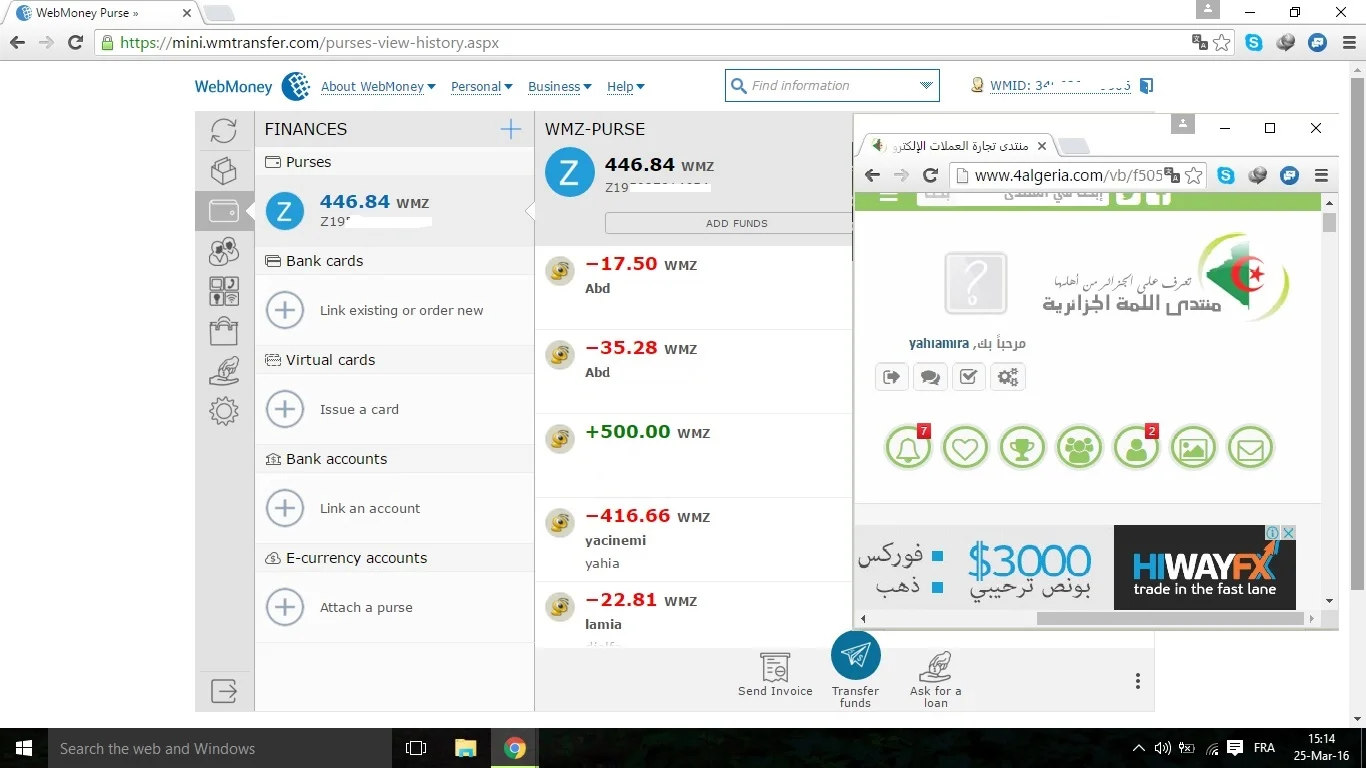The width and height of the screenshot is (1366, 768).
Task: Click the trophy icon in forum
Action: point(1021,448)
